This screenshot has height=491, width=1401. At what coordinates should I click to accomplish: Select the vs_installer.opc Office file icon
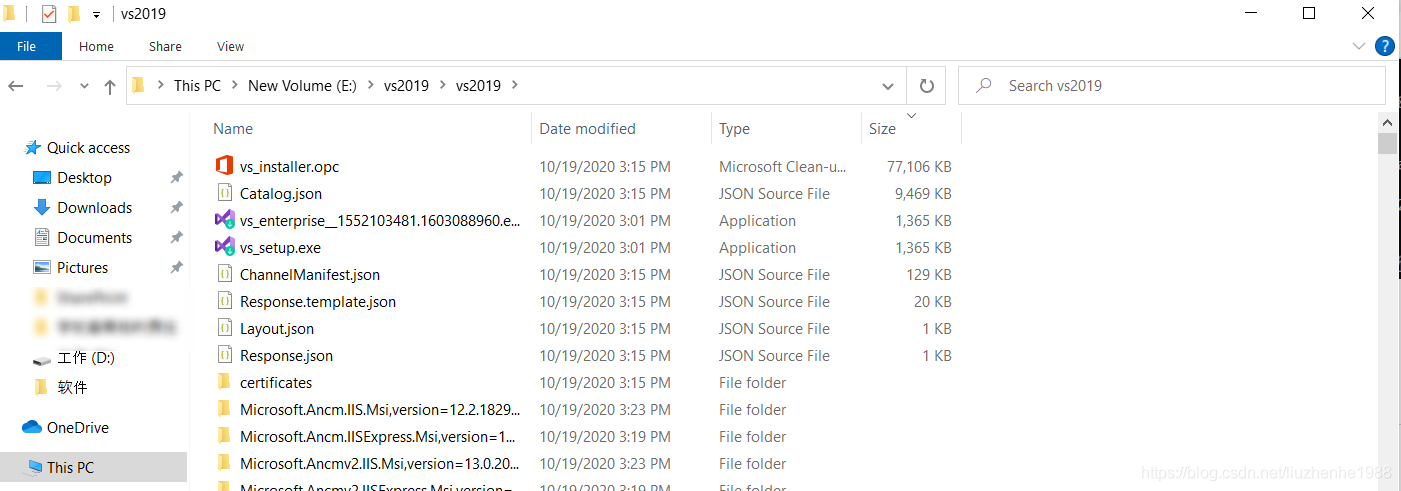tap(224, 166)
